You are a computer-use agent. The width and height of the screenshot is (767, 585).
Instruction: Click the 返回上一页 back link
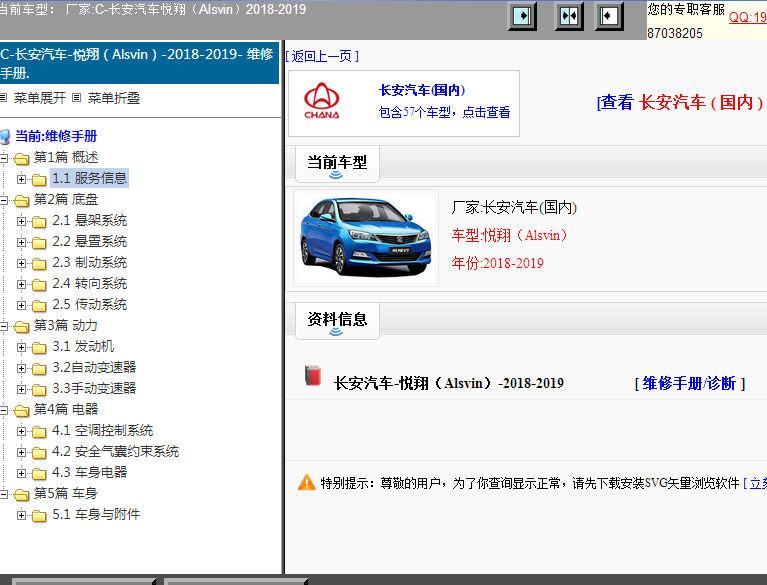click(x=322, y=56)
